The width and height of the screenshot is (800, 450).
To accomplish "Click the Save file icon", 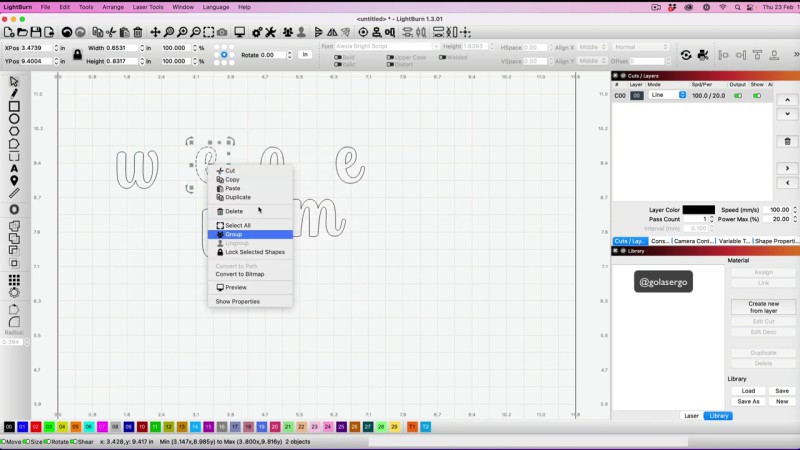I will [x=37, y=33].
